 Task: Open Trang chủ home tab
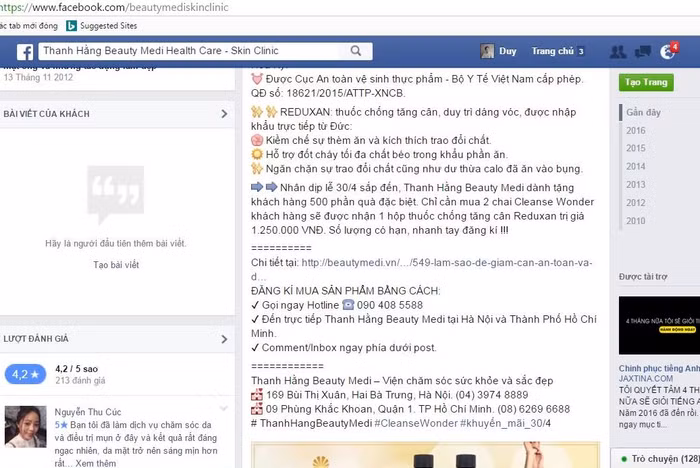coord(552,51)
